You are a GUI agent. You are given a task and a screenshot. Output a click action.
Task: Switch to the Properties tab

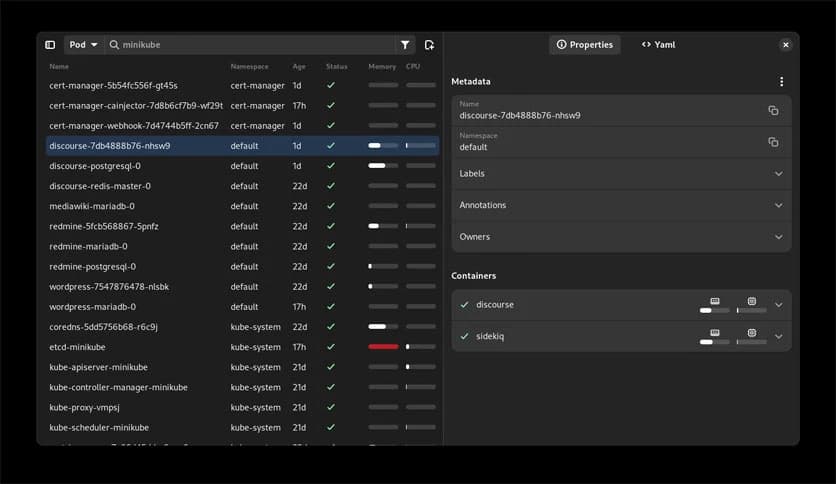coord(585,45)
